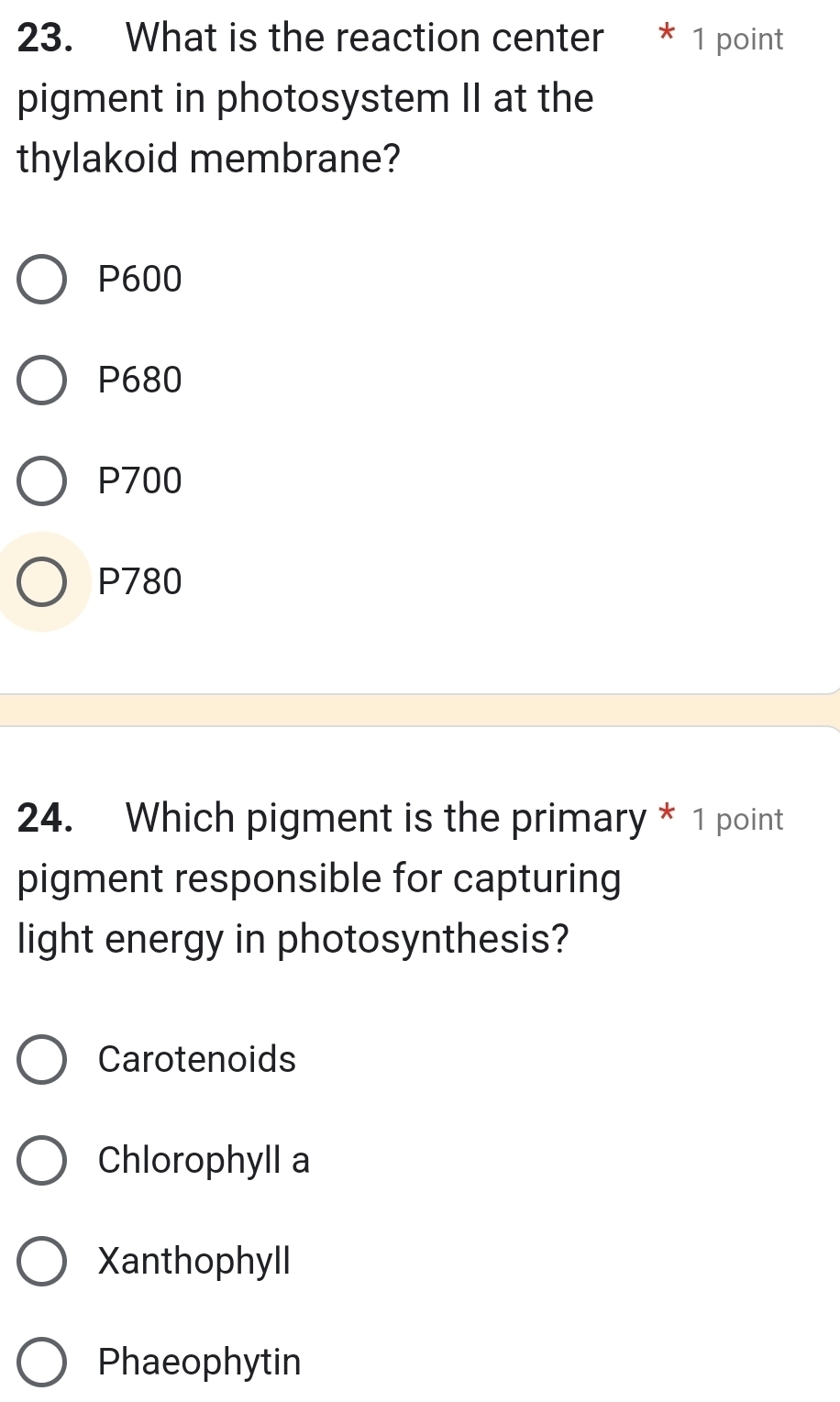Click the P700 option label text

click(140, 481)
